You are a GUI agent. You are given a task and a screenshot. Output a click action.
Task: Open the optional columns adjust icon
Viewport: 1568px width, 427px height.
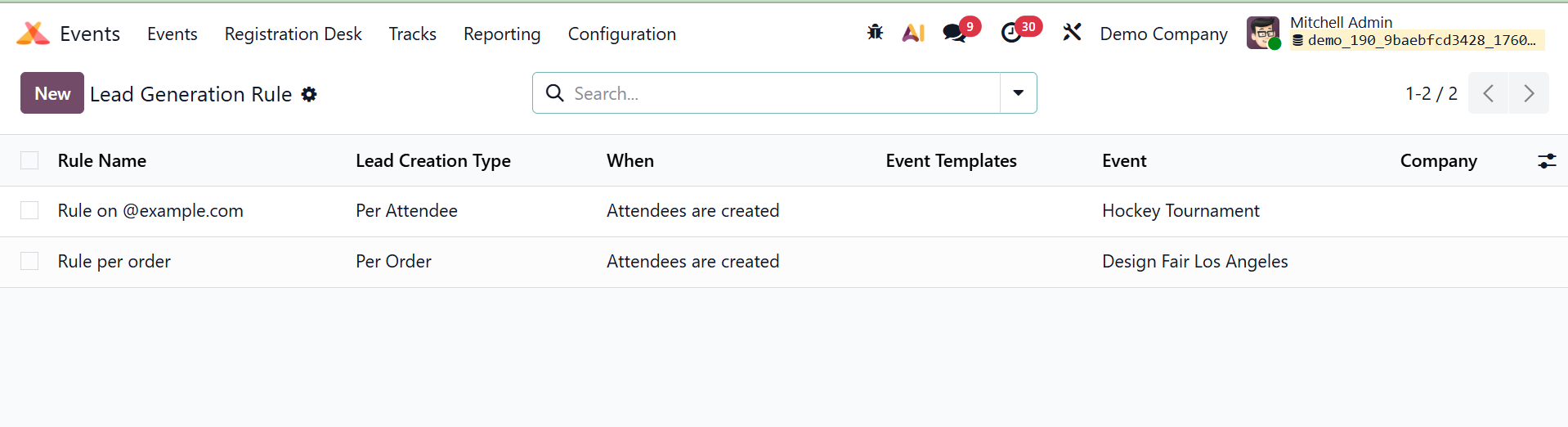coord(1547,161)
